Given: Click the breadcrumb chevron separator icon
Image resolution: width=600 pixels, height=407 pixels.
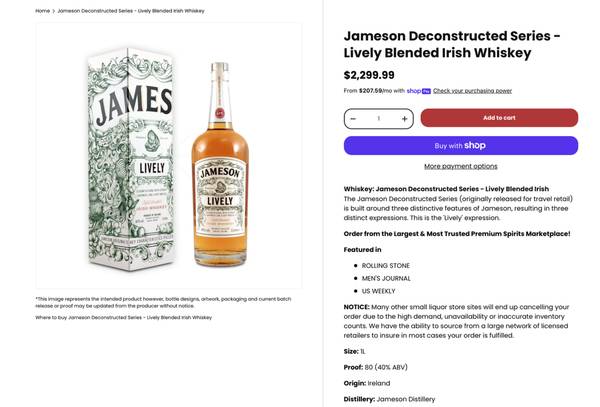Looking at the screenshot, I should click(54, 11).
